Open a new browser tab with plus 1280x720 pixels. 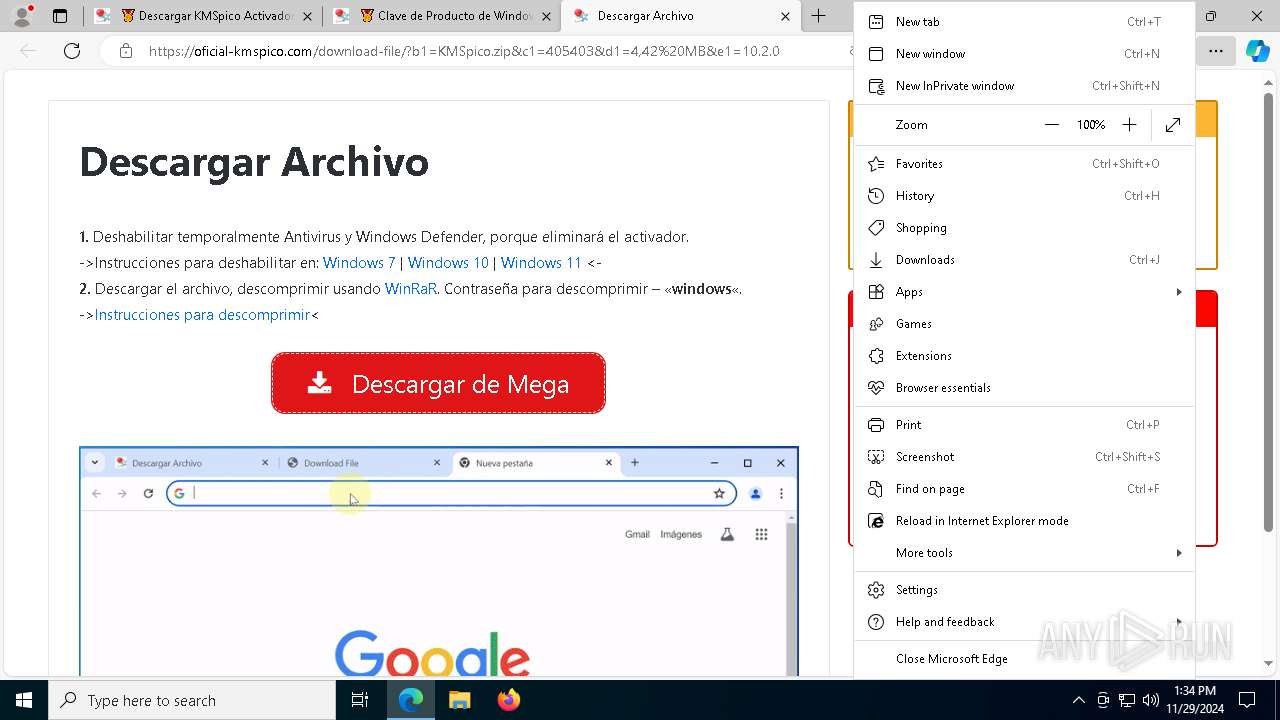(x=818, y=16)
